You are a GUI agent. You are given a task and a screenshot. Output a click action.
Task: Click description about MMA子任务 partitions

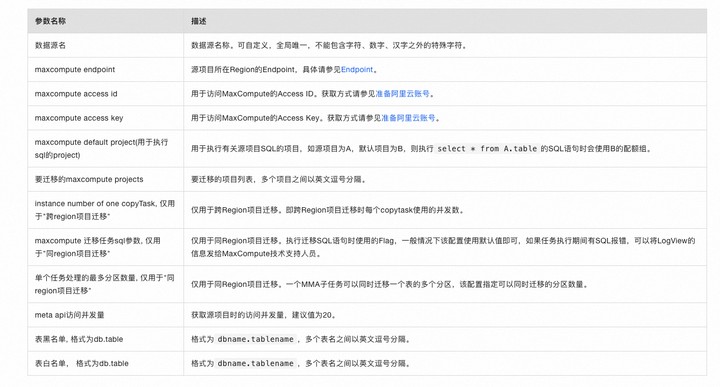(x=390, y=284)
